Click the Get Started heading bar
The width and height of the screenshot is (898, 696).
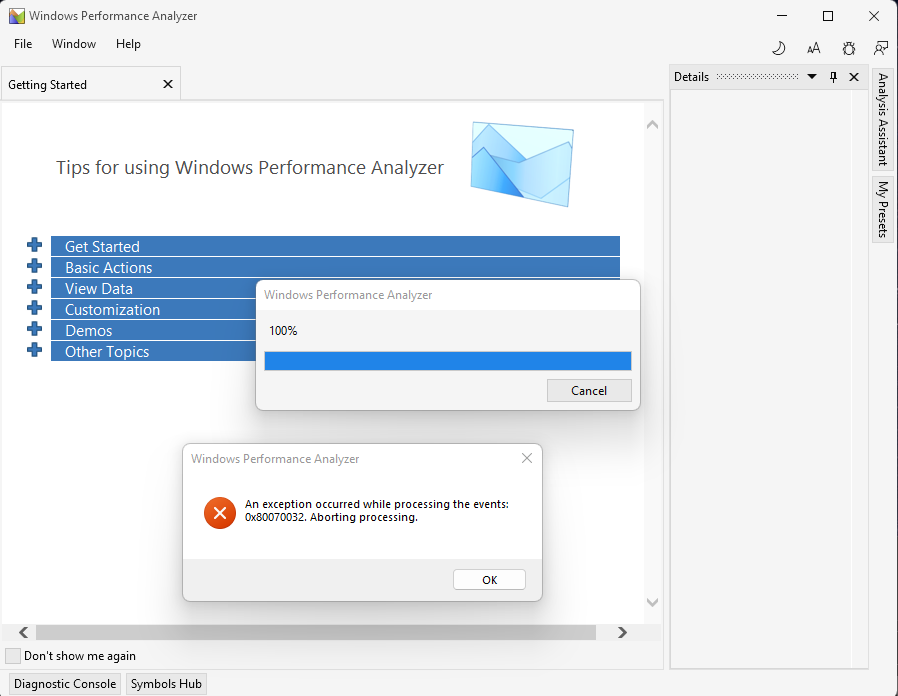(335, 246)
